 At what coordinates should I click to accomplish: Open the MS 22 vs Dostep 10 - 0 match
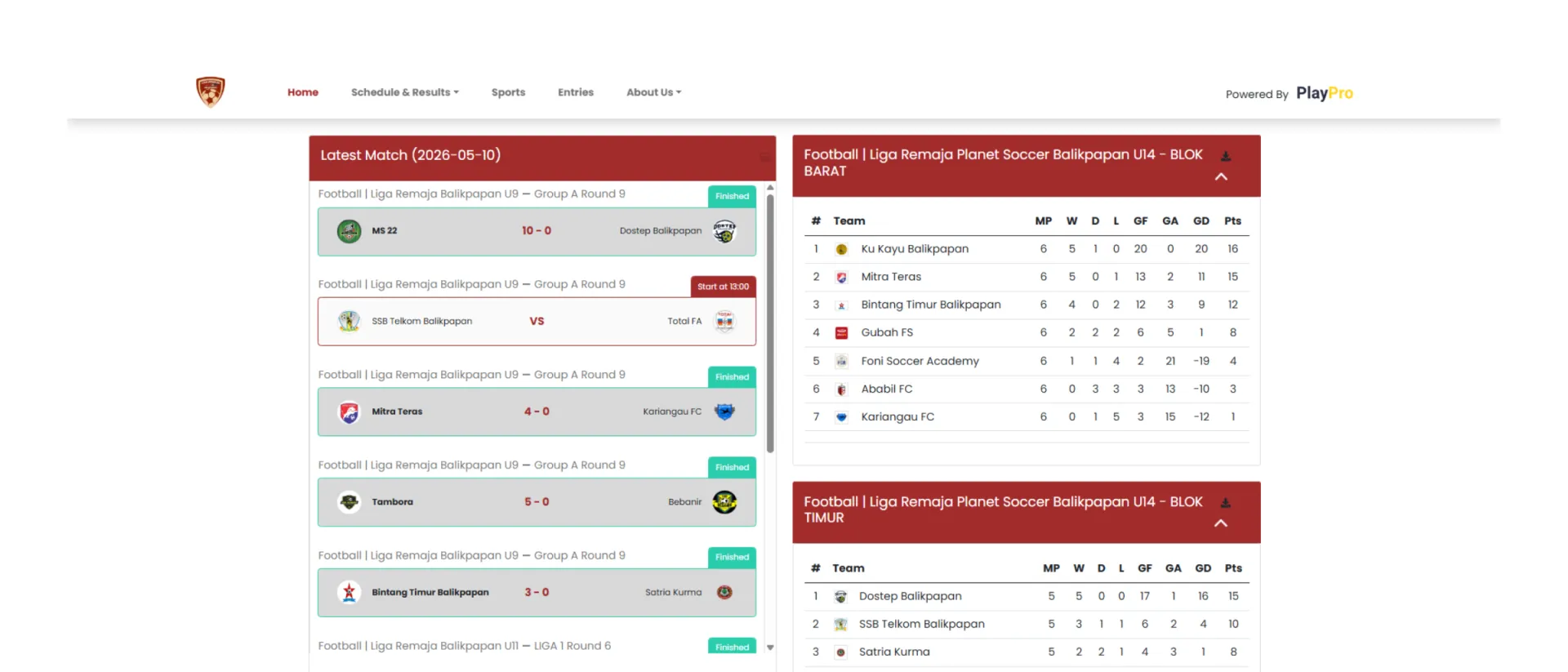[x=537, y=231]
